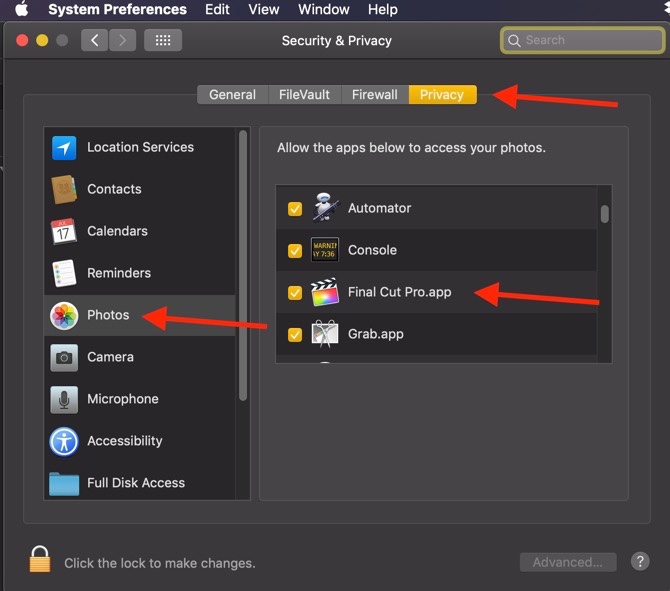Open the Help menu

coord(382,9)
